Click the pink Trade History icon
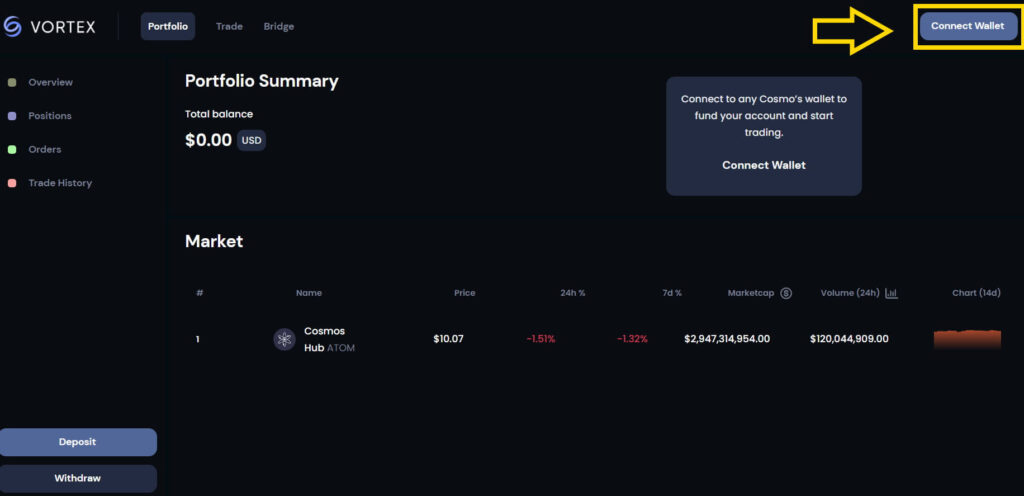Viewport: 1024px width, 496px height. 11,183
